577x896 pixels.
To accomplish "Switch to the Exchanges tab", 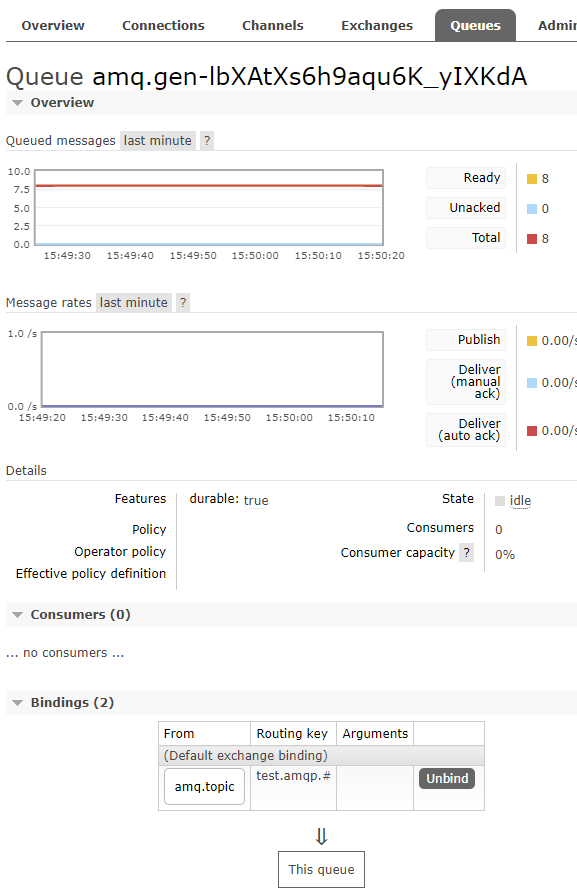I will click(377, 26).
